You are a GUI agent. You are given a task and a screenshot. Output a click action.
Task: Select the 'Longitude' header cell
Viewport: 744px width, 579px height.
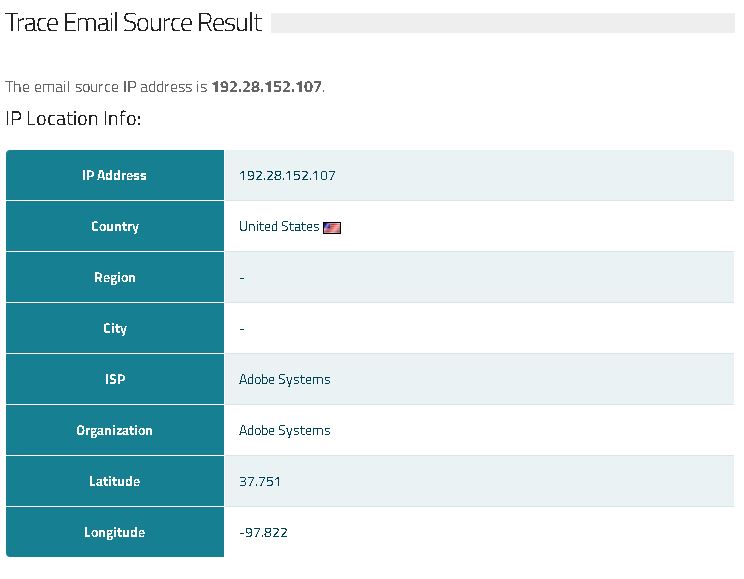tap(115, 533)
